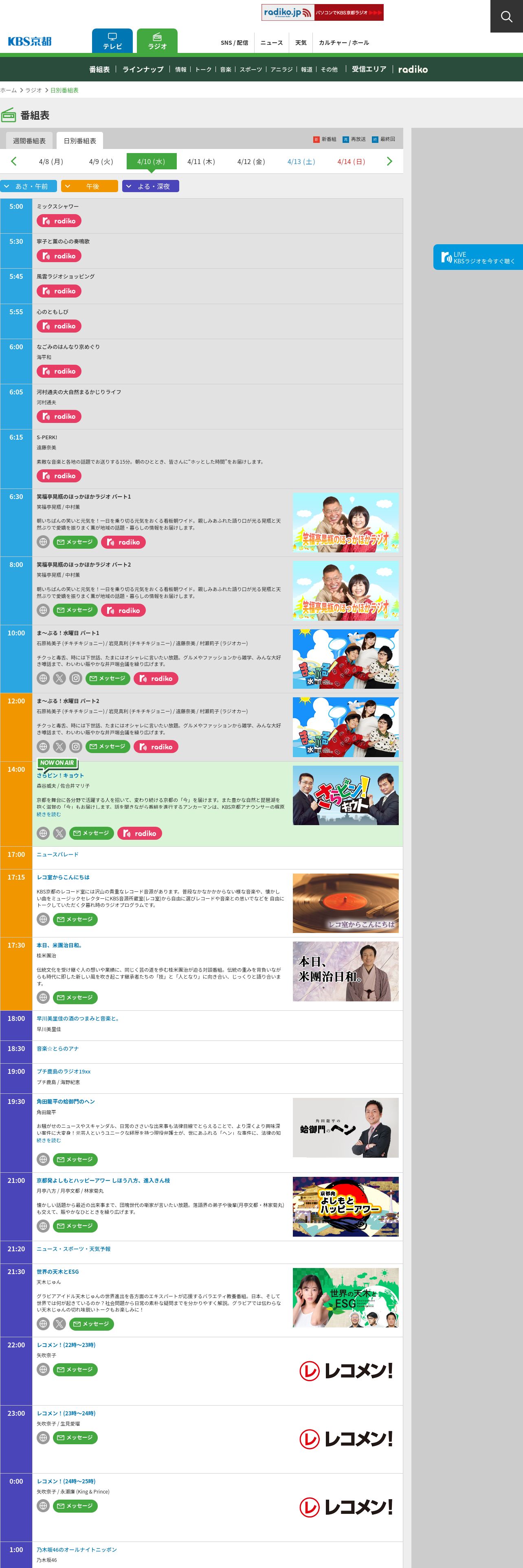Send メッセージ for ほっかほかラジオ パート1
523x1568 pixels.
[75, 542]
